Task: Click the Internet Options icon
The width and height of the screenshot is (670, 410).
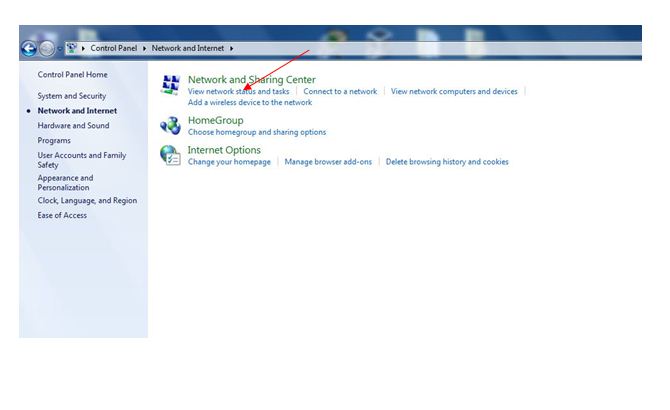Action: tap(170, 155)
